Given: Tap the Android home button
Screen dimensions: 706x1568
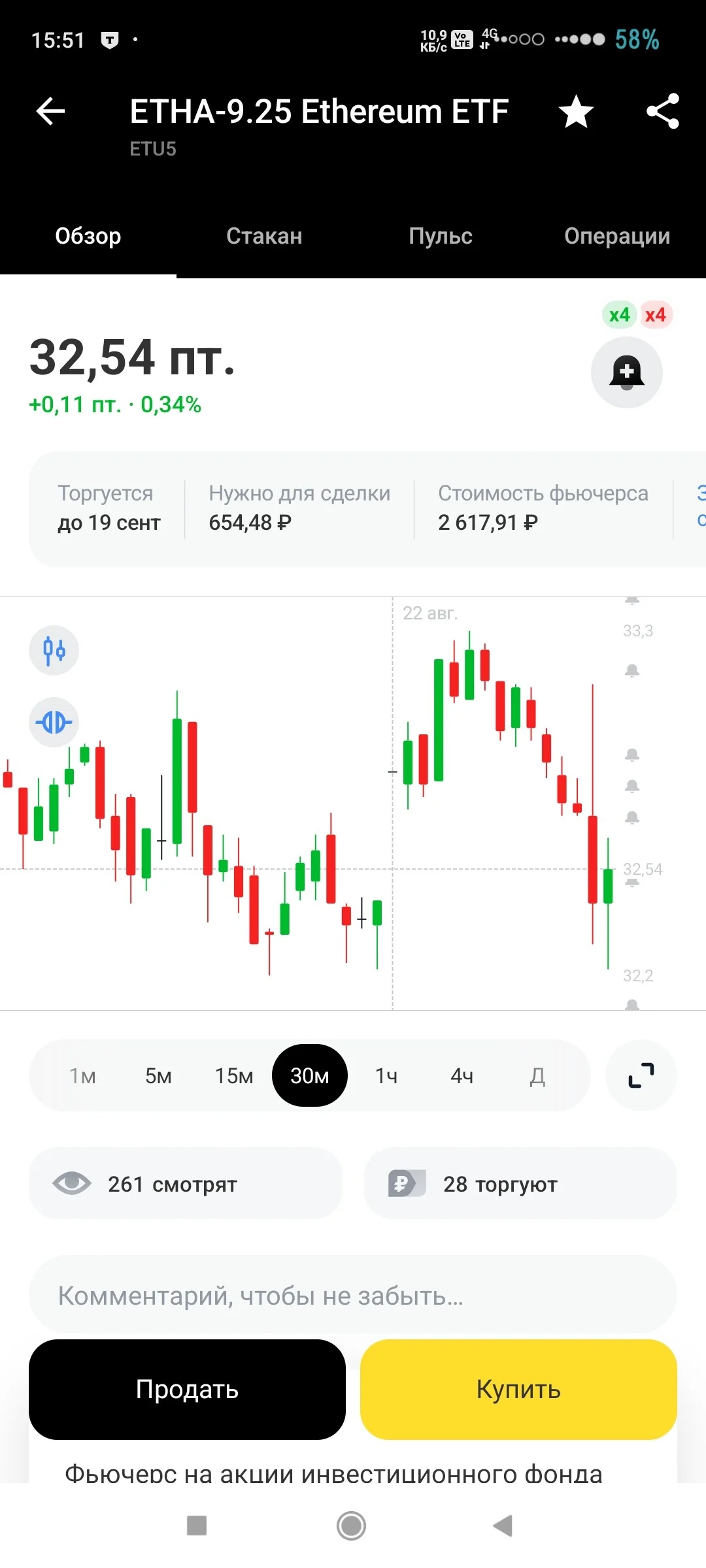Looking at the screenshot, I should pos(352,1526).
